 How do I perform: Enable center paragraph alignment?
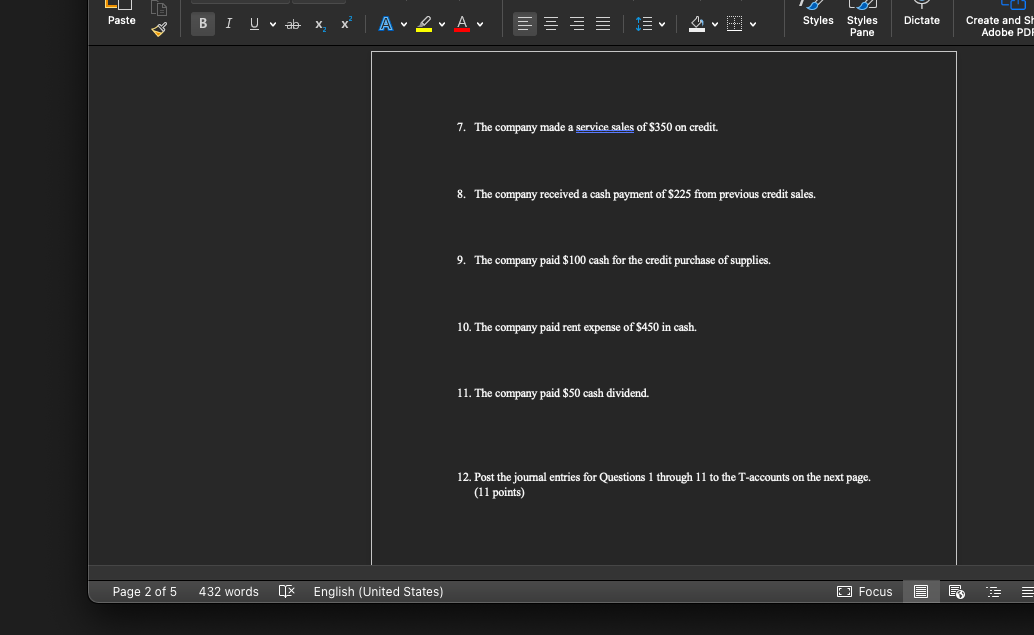551,24
